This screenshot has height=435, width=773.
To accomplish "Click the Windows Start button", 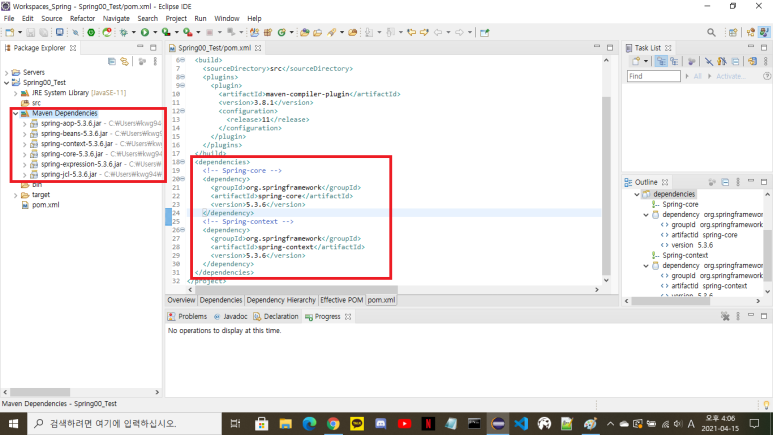I will click(13, 424).
